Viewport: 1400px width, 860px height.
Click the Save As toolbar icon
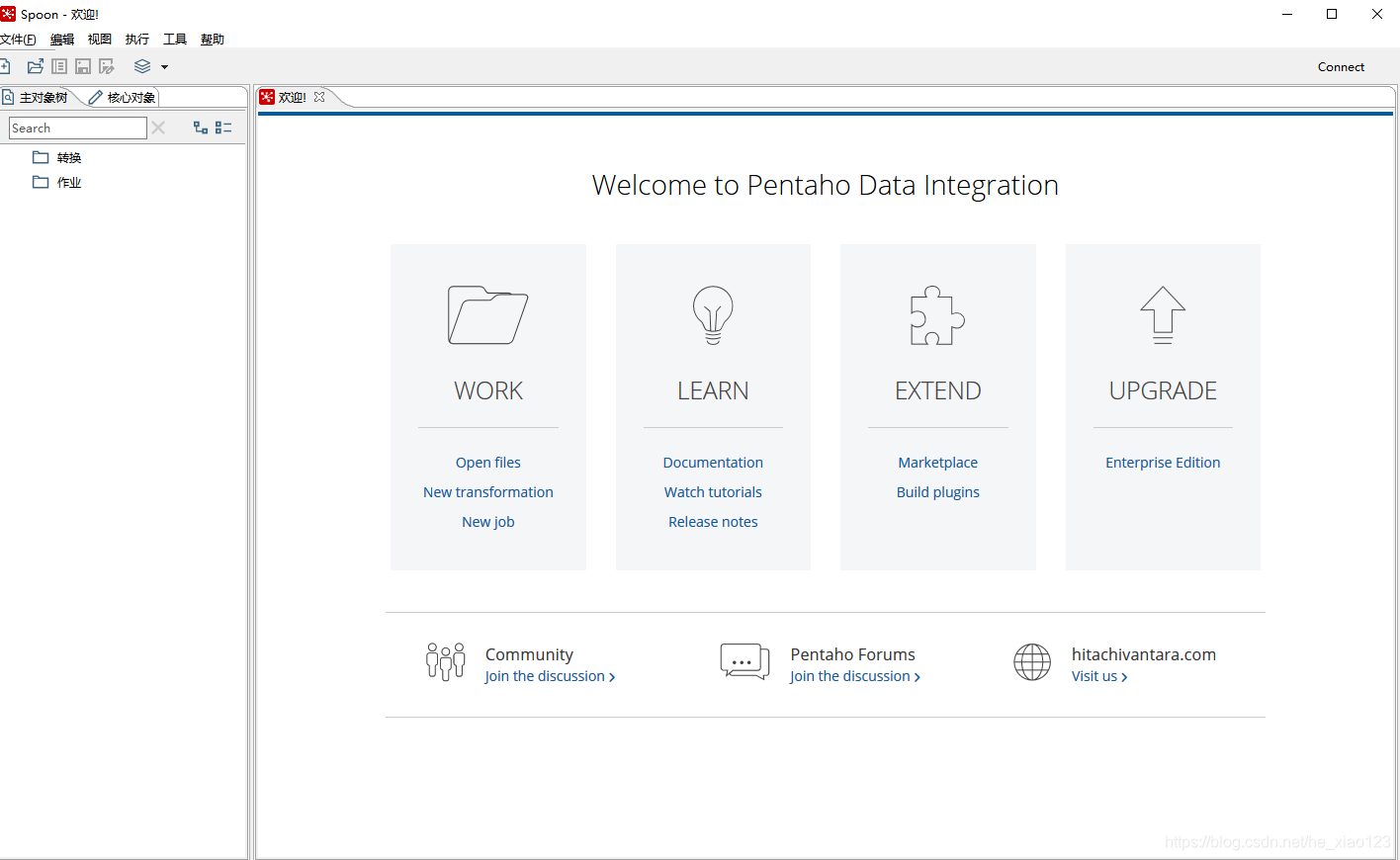(107, 66)
